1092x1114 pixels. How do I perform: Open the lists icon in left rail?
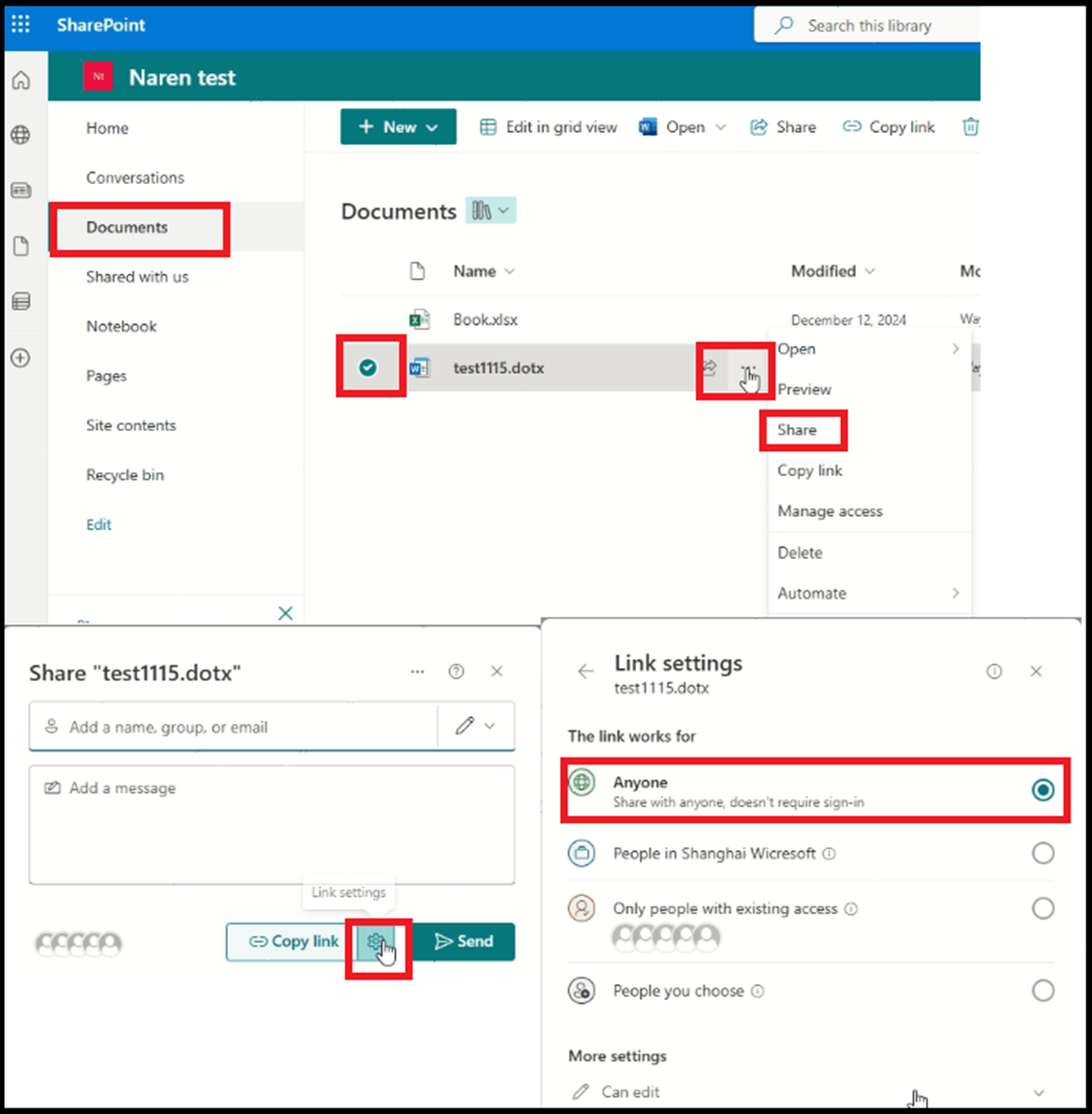pos(21,302)
